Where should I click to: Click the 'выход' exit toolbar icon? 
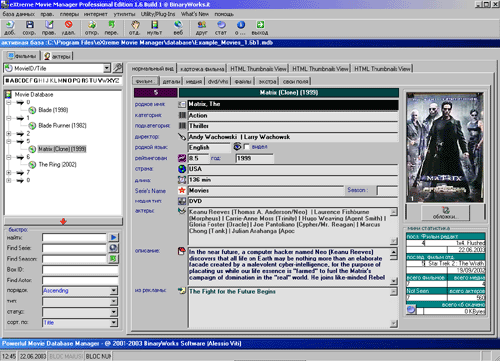(260, 25)
